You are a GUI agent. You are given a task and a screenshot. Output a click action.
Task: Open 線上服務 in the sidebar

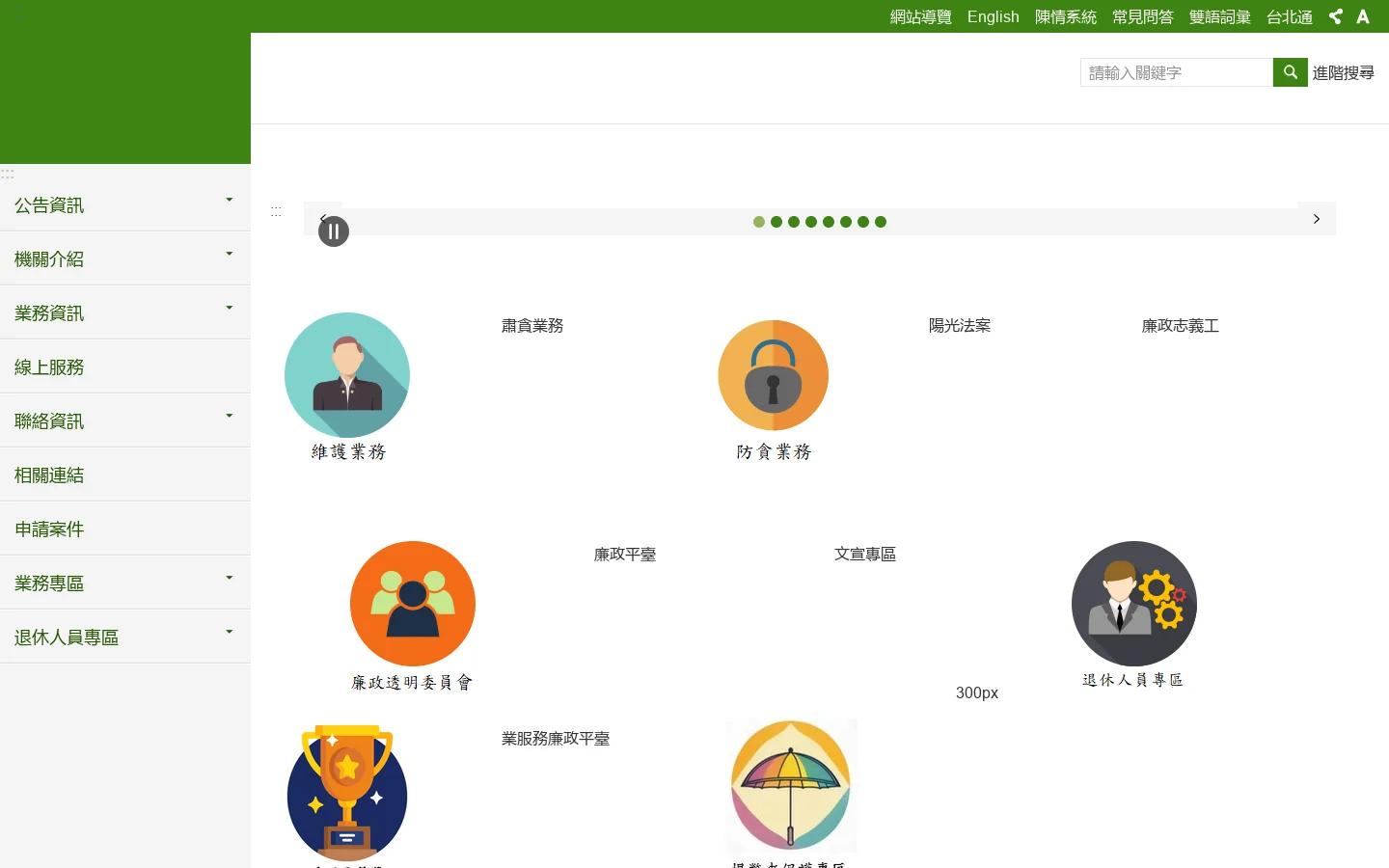(125, 366)
